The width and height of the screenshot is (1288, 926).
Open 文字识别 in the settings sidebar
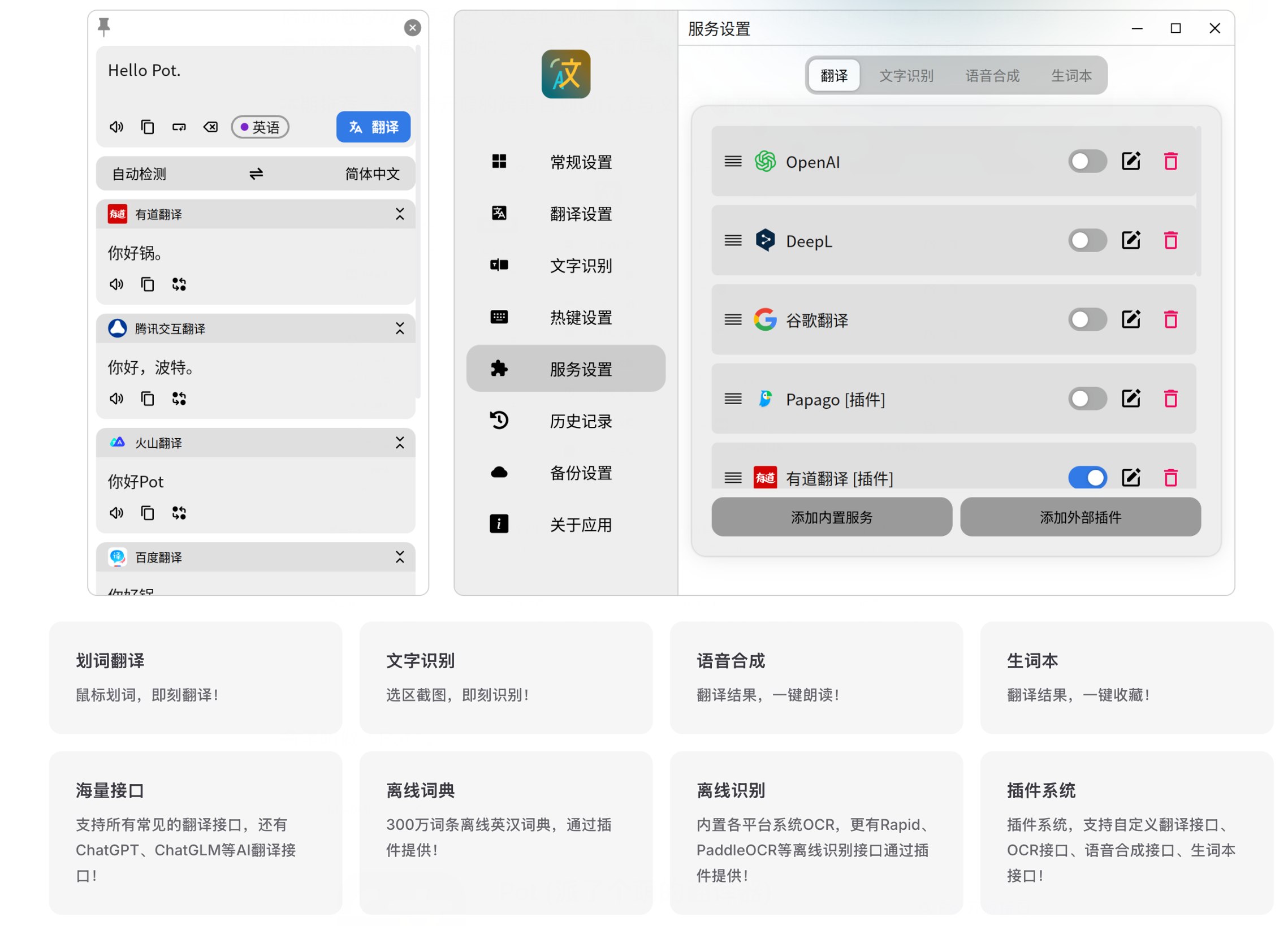pyautogui.click(x=565, y=265)
